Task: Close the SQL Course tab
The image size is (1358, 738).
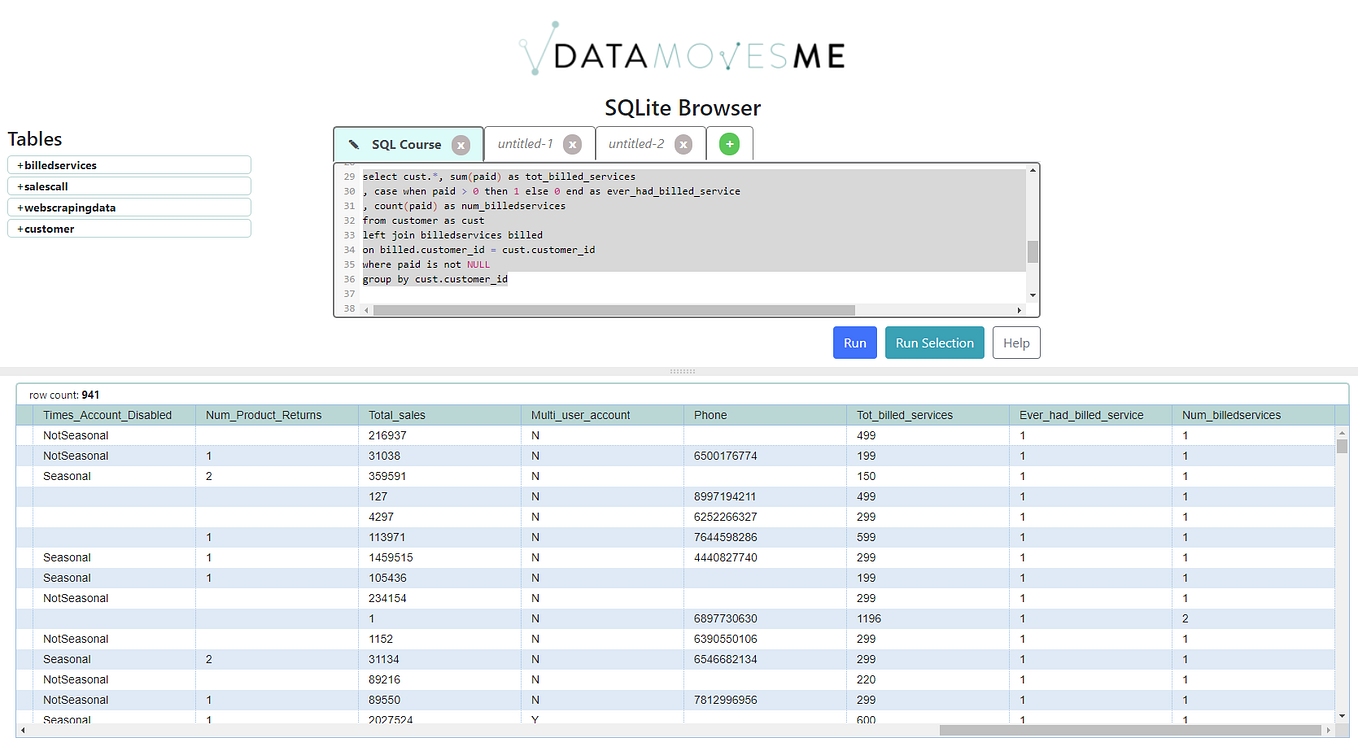Action: [x=461, y=144]
